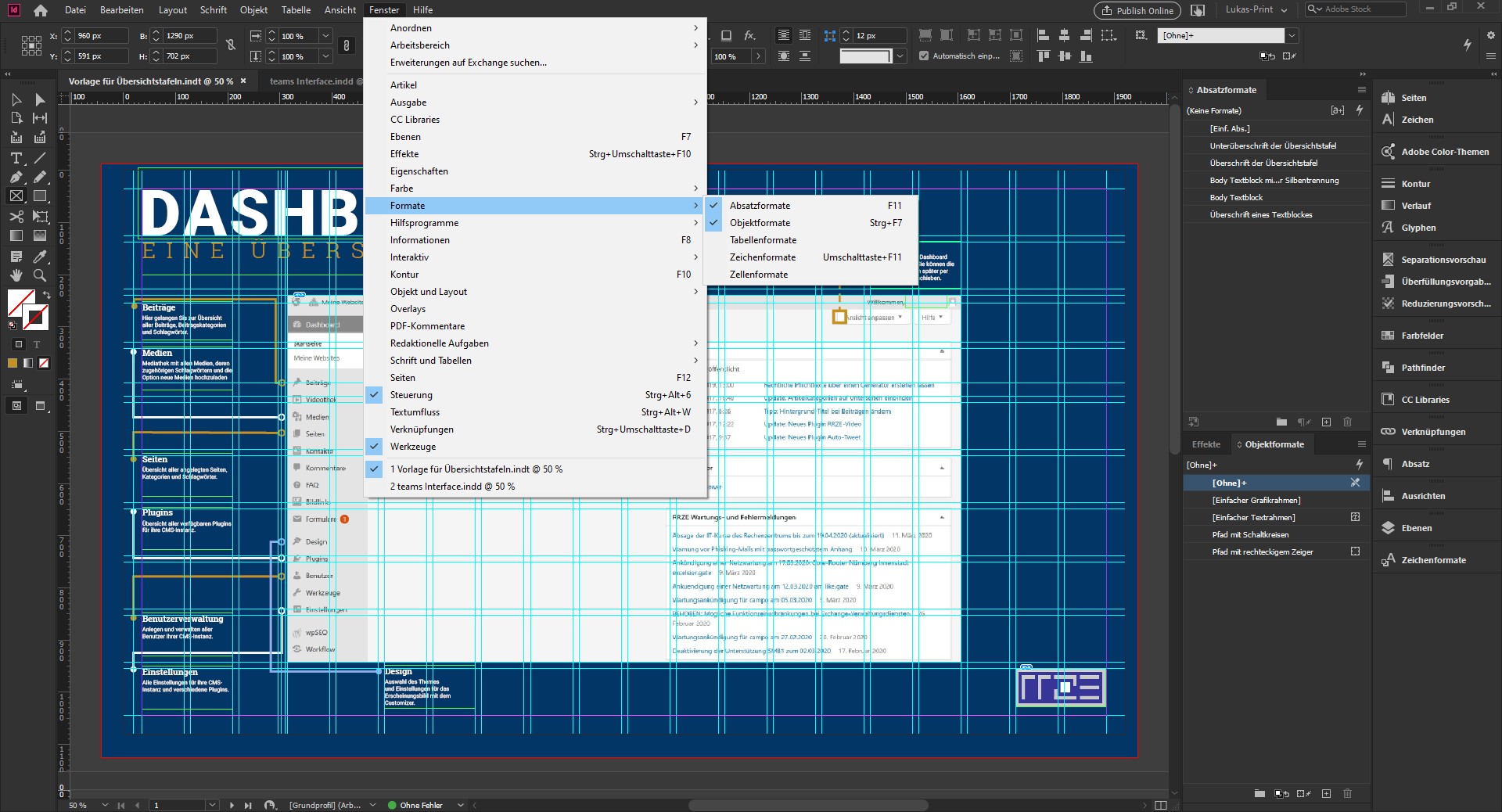
Task: Open the Pathfinder panel
Action: click(x=1422, y=368)
